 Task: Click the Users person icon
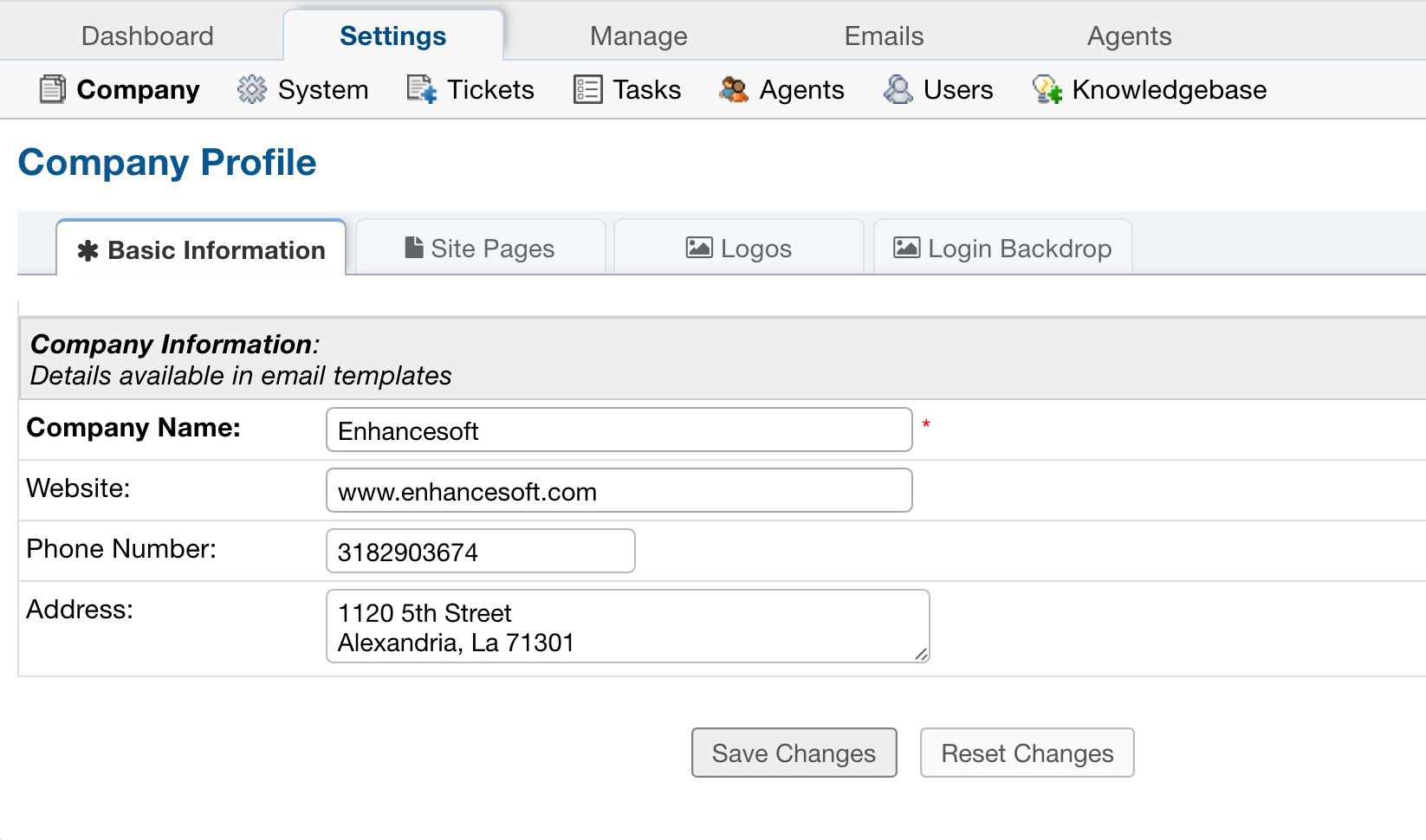[898, 89]
